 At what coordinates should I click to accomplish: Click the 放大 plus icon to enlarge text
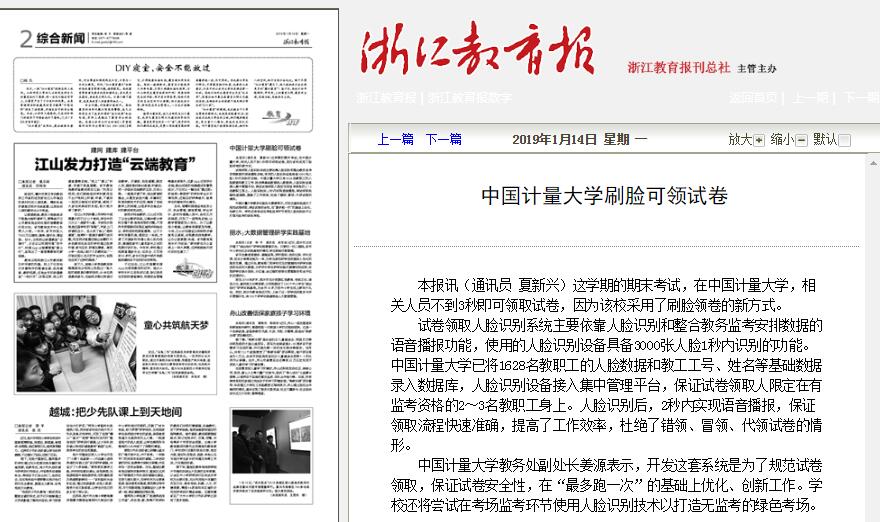(x=759, y=141)
